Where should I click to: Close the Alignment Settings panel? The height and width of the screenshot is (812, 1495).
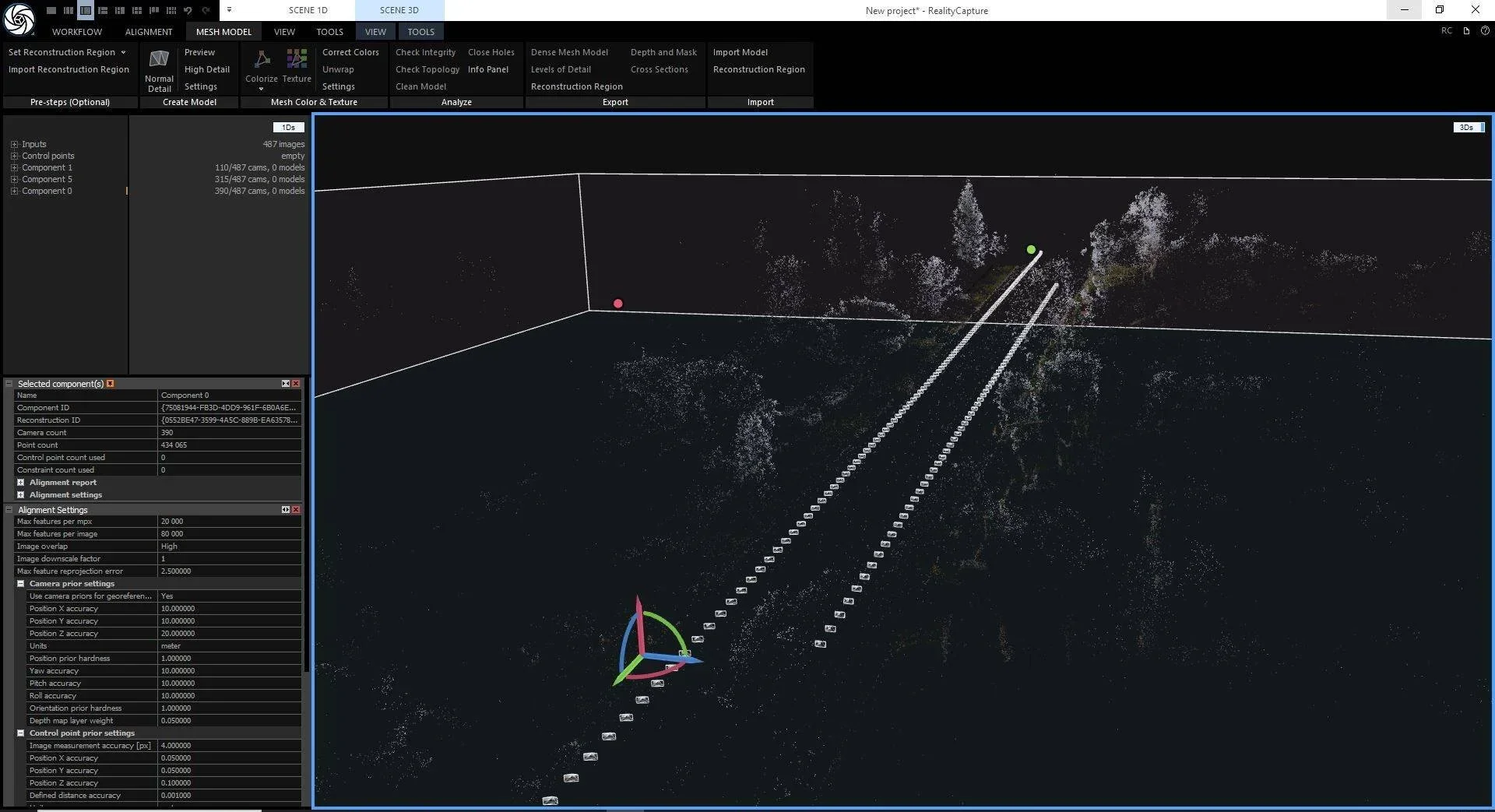[296, 510]
